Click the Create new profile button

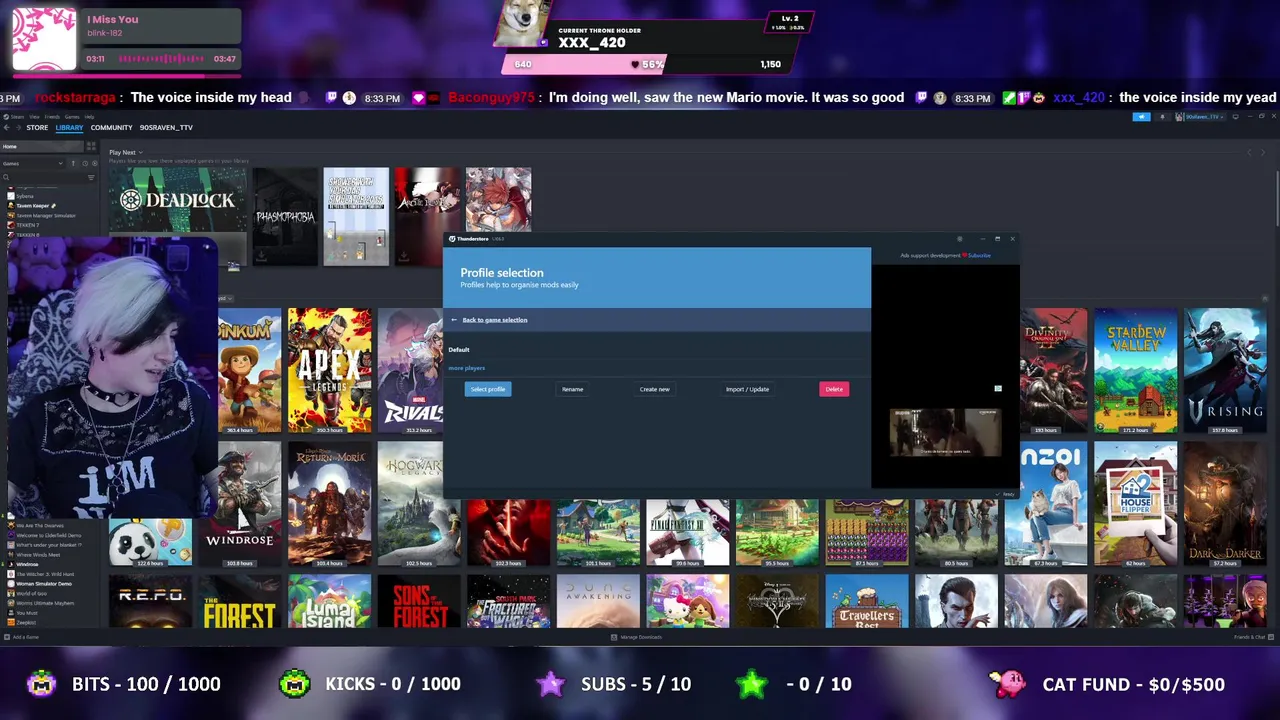(655, 389)
